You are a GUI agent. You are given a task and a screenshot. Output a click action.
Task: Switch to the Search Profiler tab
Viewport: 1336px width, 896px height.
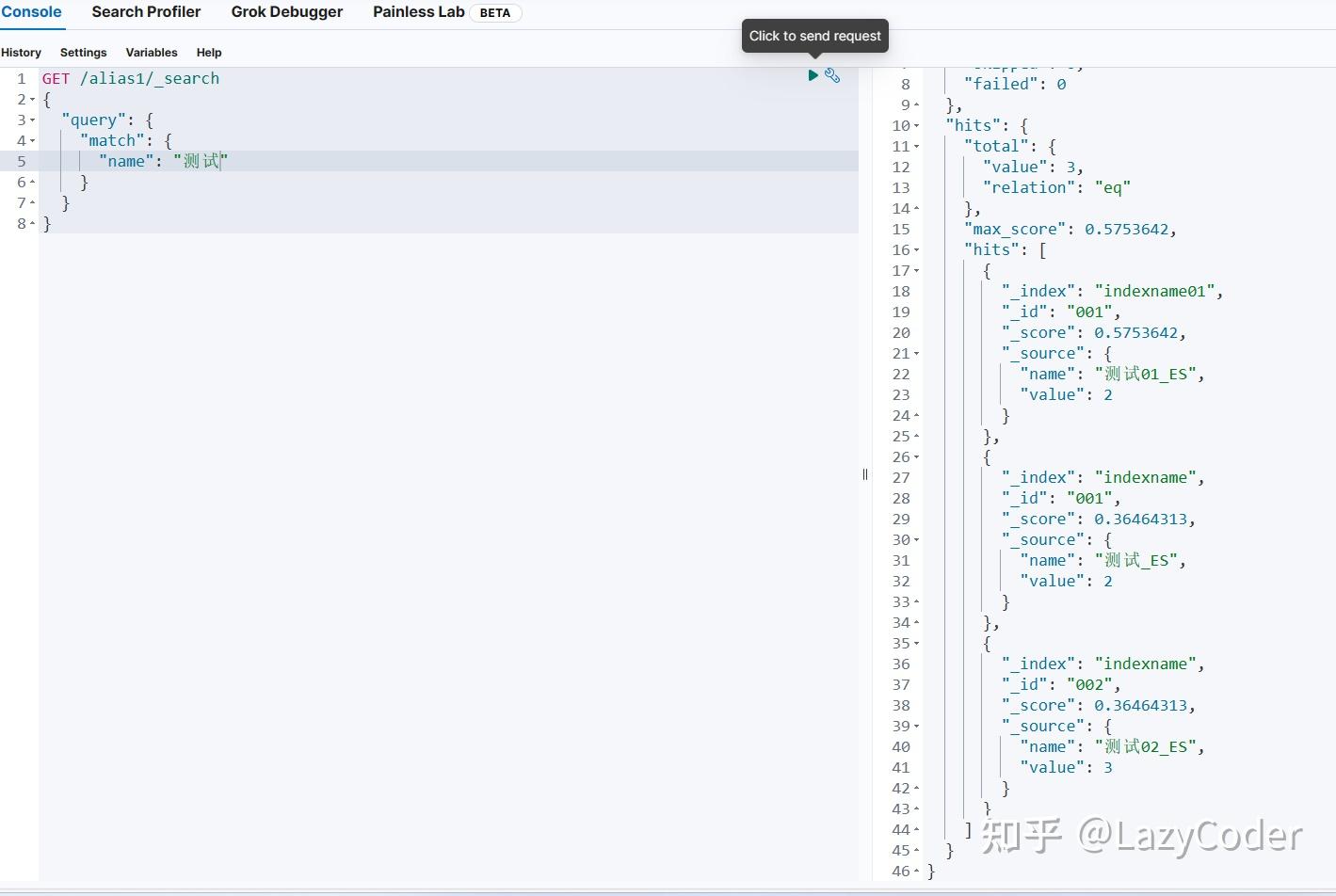[146, 12]
